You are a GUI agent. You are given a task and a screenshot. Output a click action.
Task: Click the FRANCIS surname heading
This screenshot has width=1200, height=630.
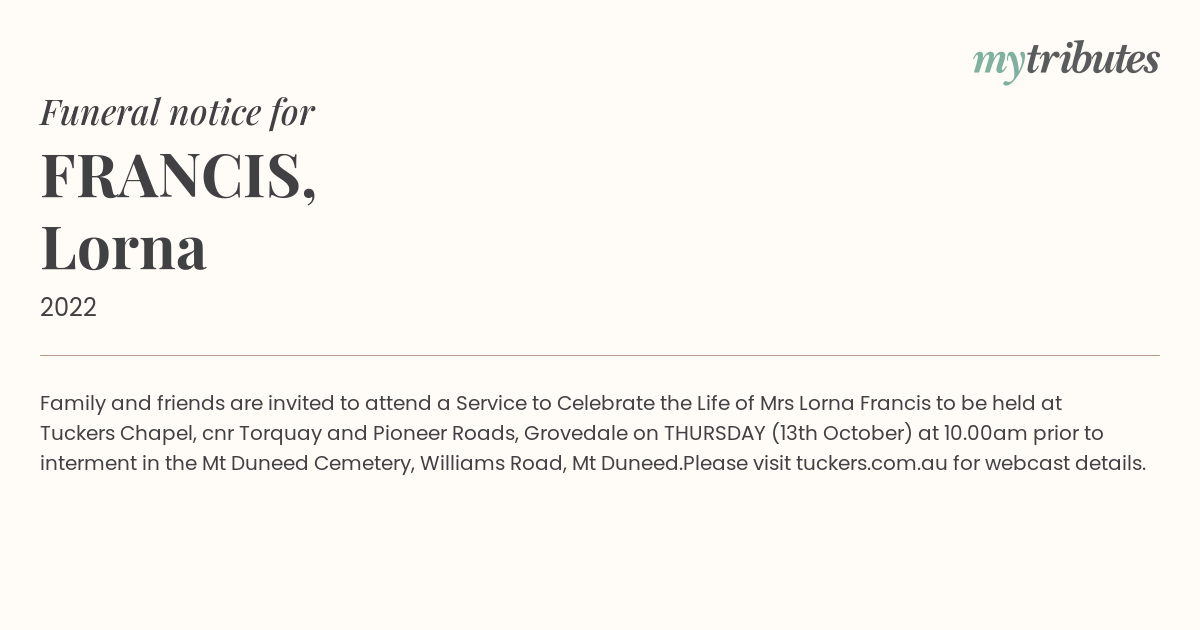click(178, 176)
